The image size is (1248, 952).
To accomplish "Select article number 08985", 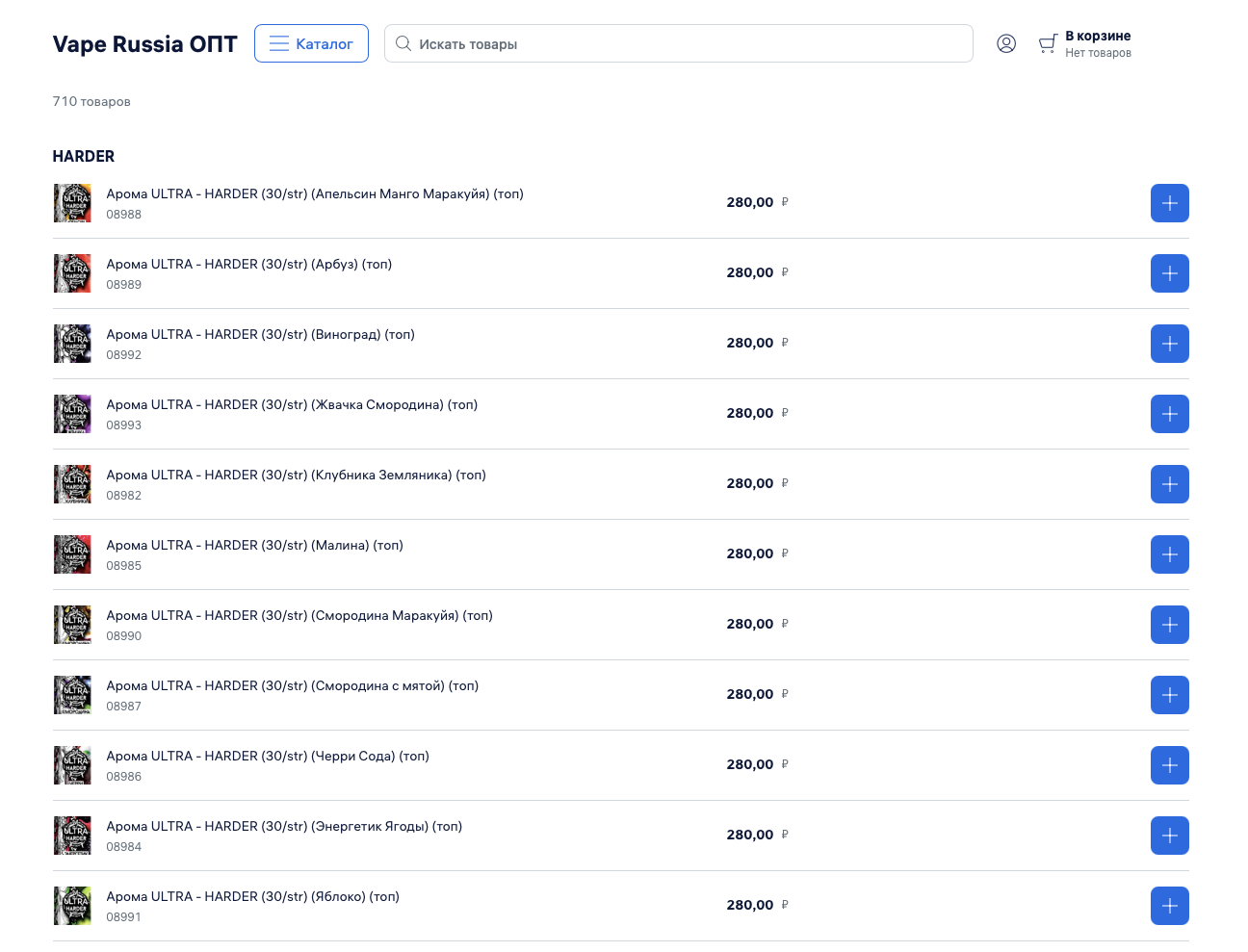I will tap(124, 566).
